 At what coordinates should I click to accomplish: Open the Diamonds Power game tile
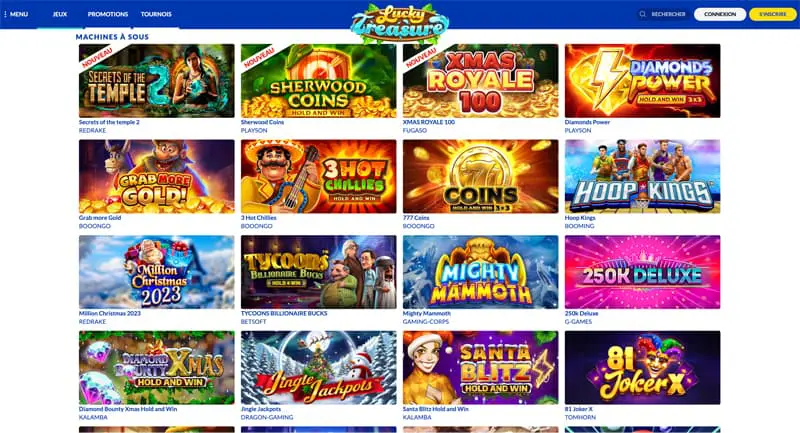coord(642,81)
